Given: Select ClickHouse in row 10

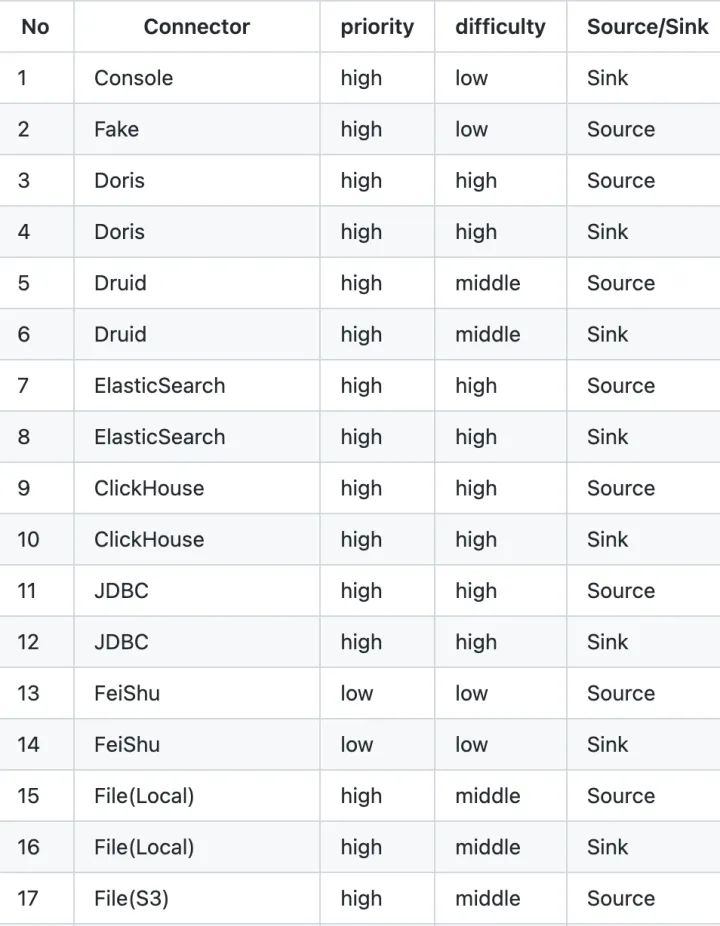Looking at the screenshot, I should [149, 539].
